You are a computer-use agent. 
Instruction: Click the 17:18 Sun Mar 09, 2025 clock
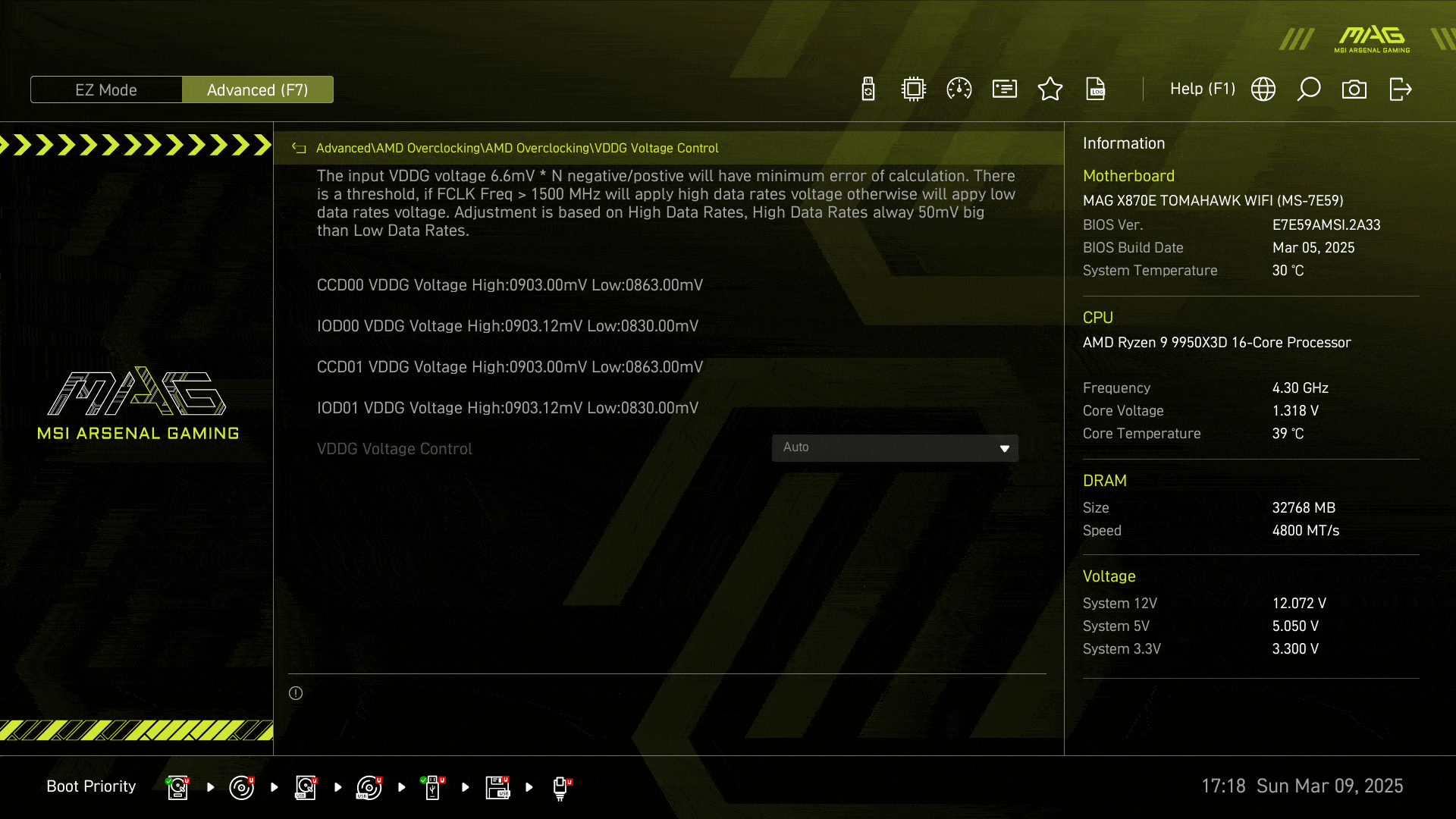1302,786
